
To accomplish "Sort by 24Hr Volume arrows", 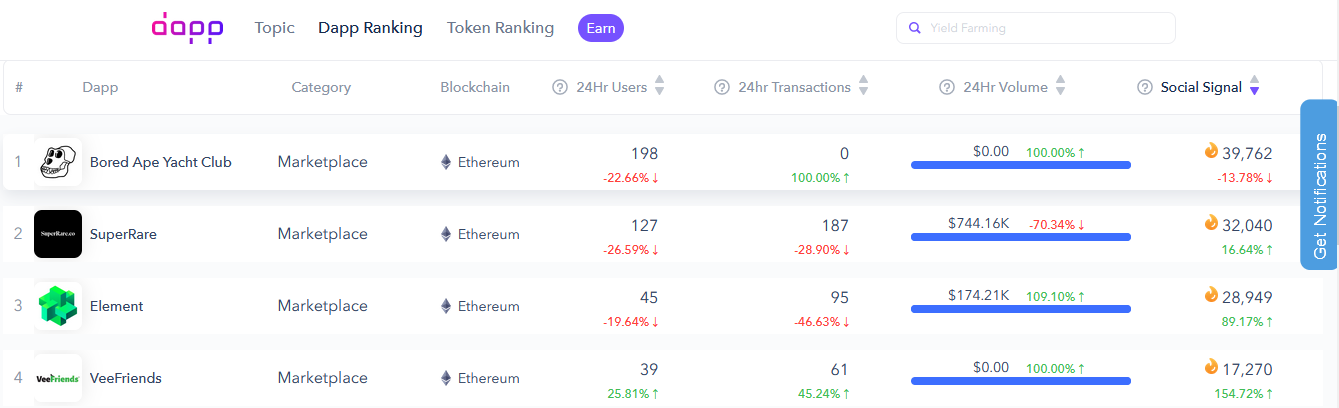I will (x=1060, y=86).
